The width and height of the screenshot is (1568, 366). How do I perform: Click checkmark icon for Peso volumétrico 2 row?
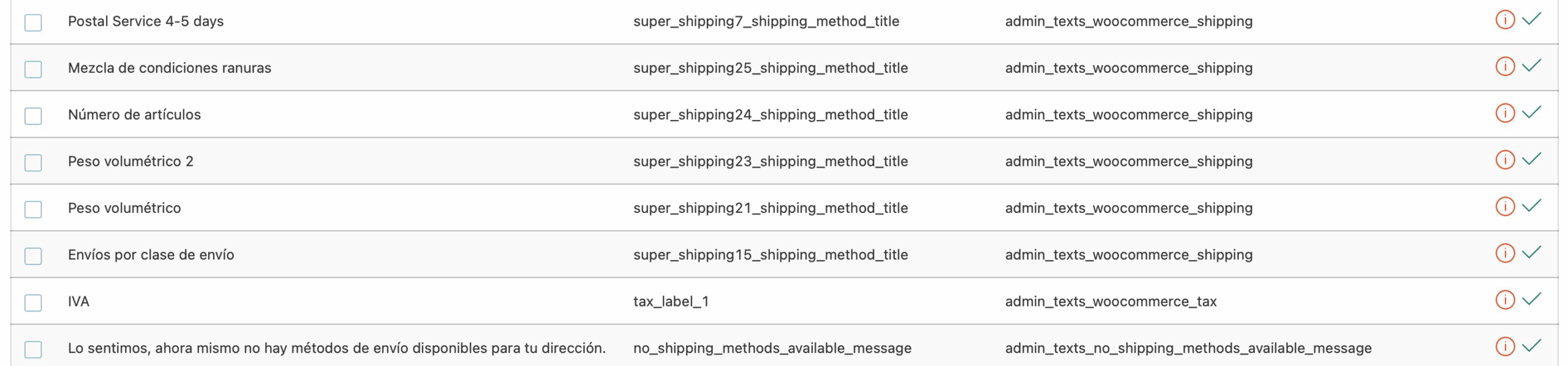click(x=1531, y=160)
